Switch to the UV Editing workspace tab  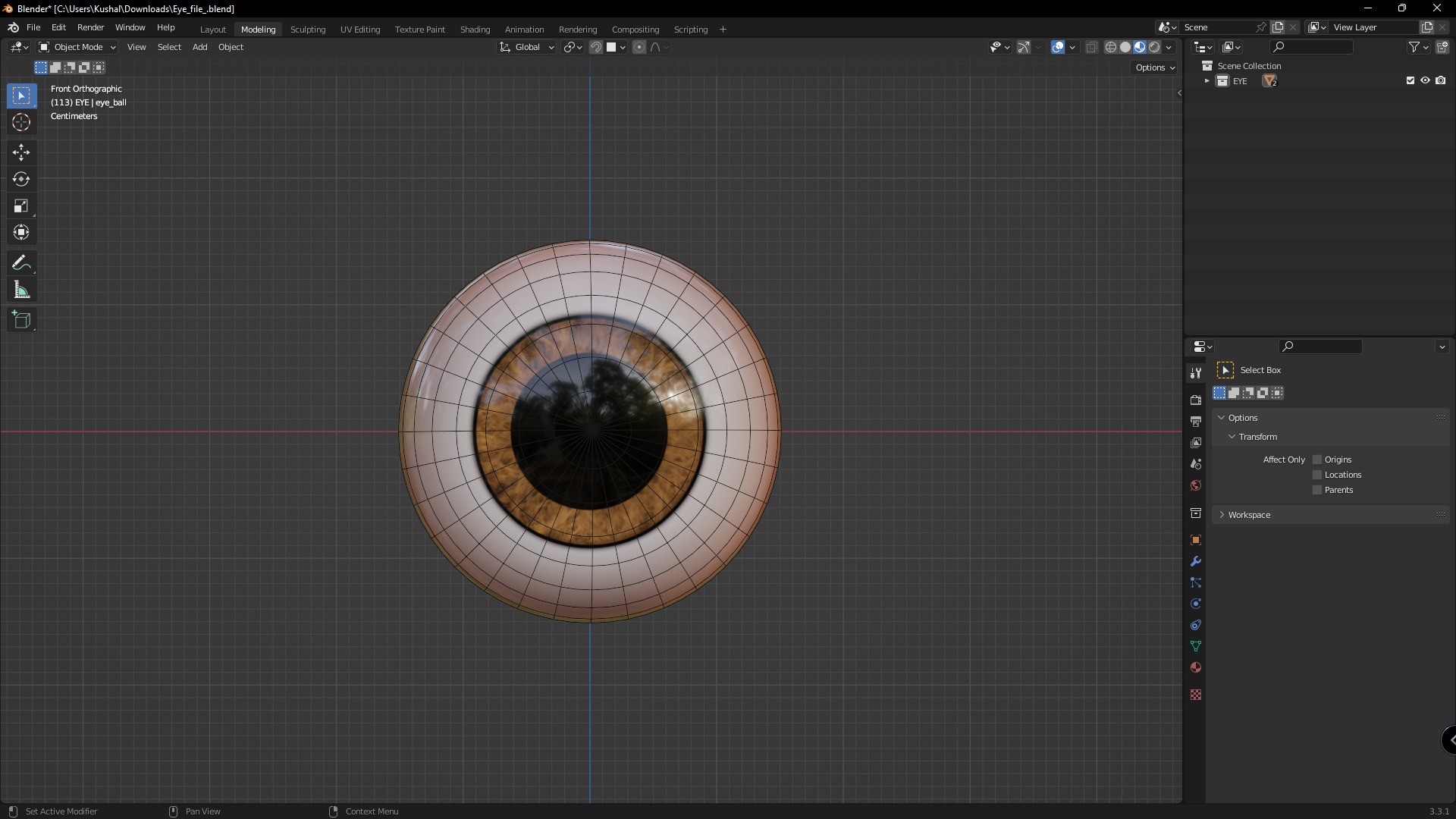[360, 30]
